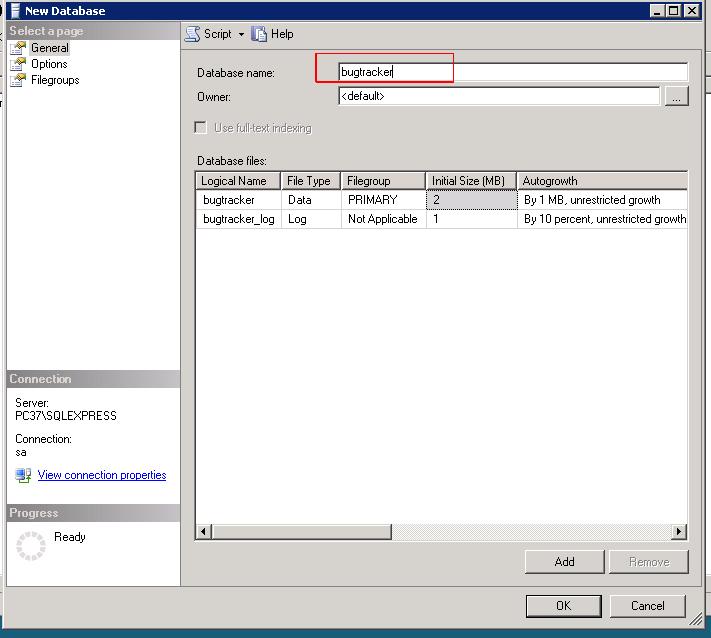This screenshot has width=711, height=638.
Task: Select the bugtracker_log logical name cell
Action: pos(239,219)
